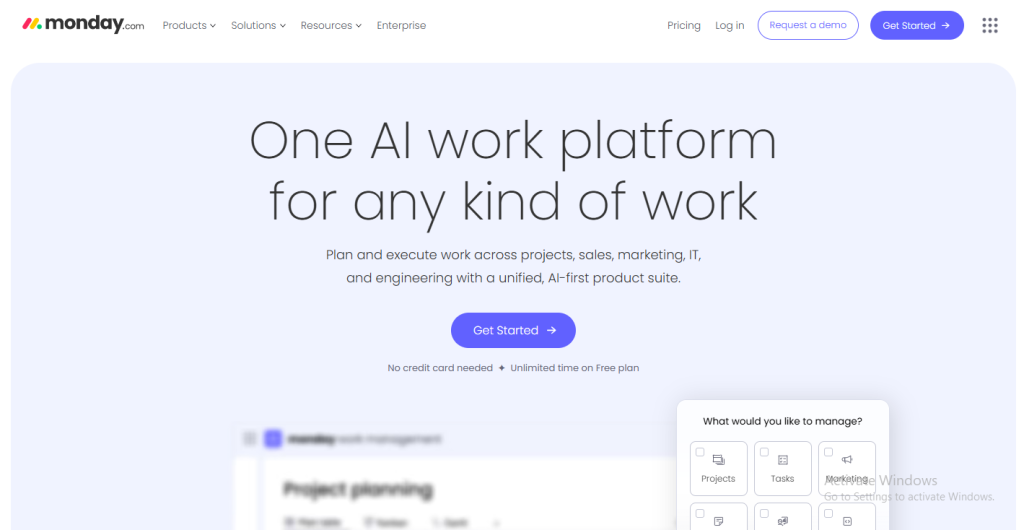The width and height of the screenshot is (1024, 530).
Task: Click the monday.com logo
Action: (84, 25)
